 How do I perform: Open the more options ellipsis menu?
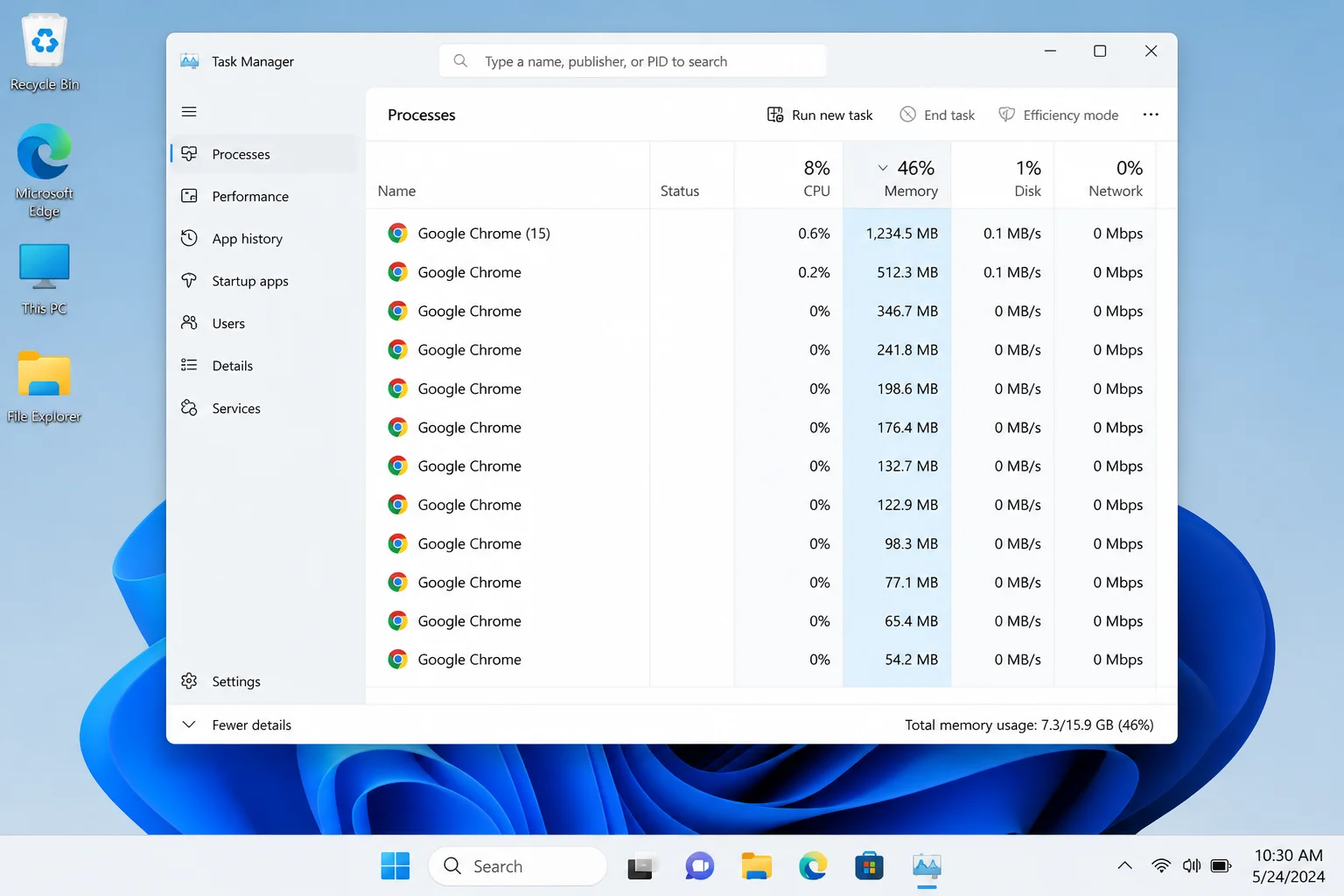point(1151,115)
